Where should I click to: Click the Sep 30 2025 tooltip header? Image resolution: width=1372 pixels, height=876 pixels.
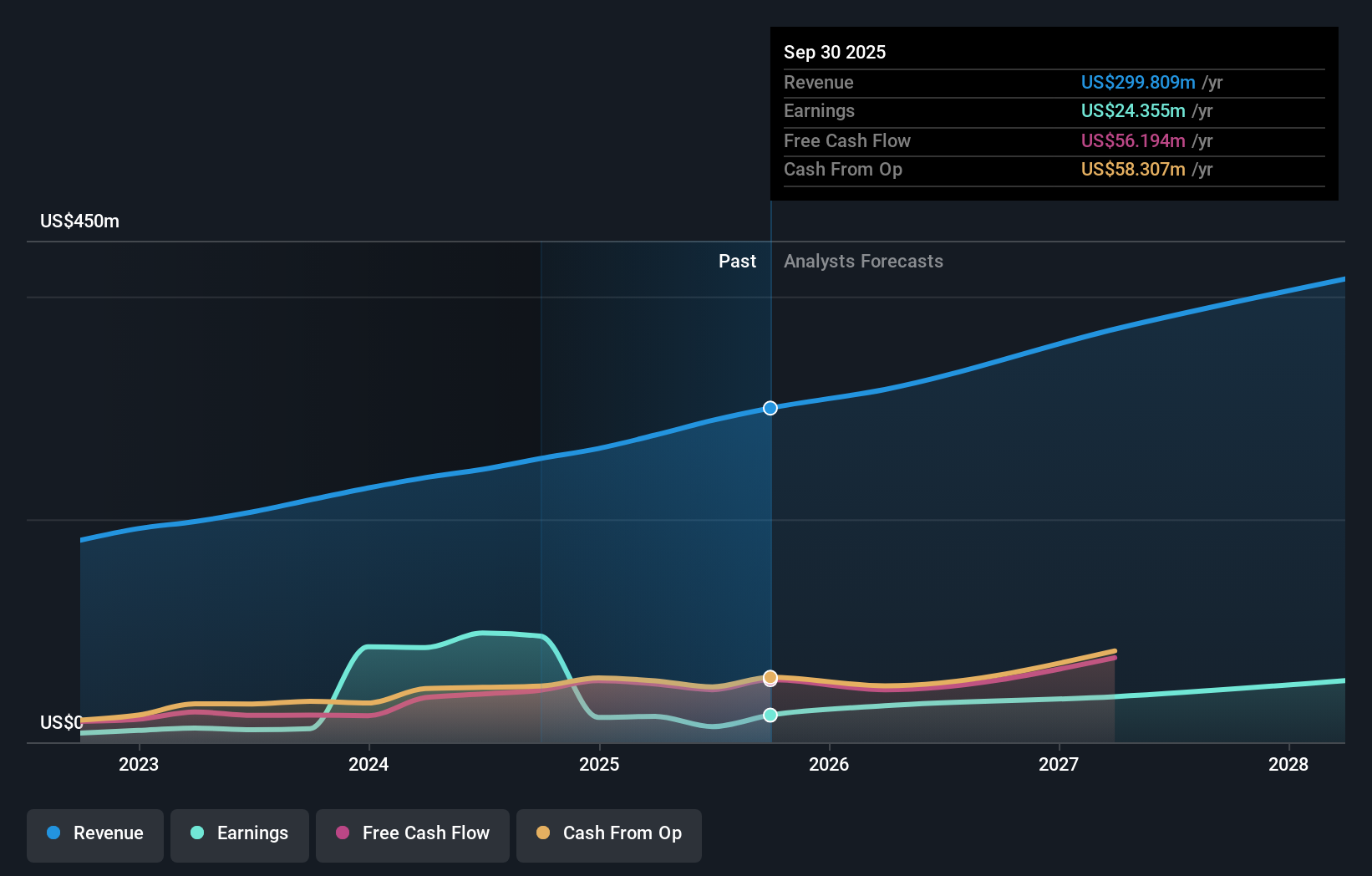click(834, 52)
